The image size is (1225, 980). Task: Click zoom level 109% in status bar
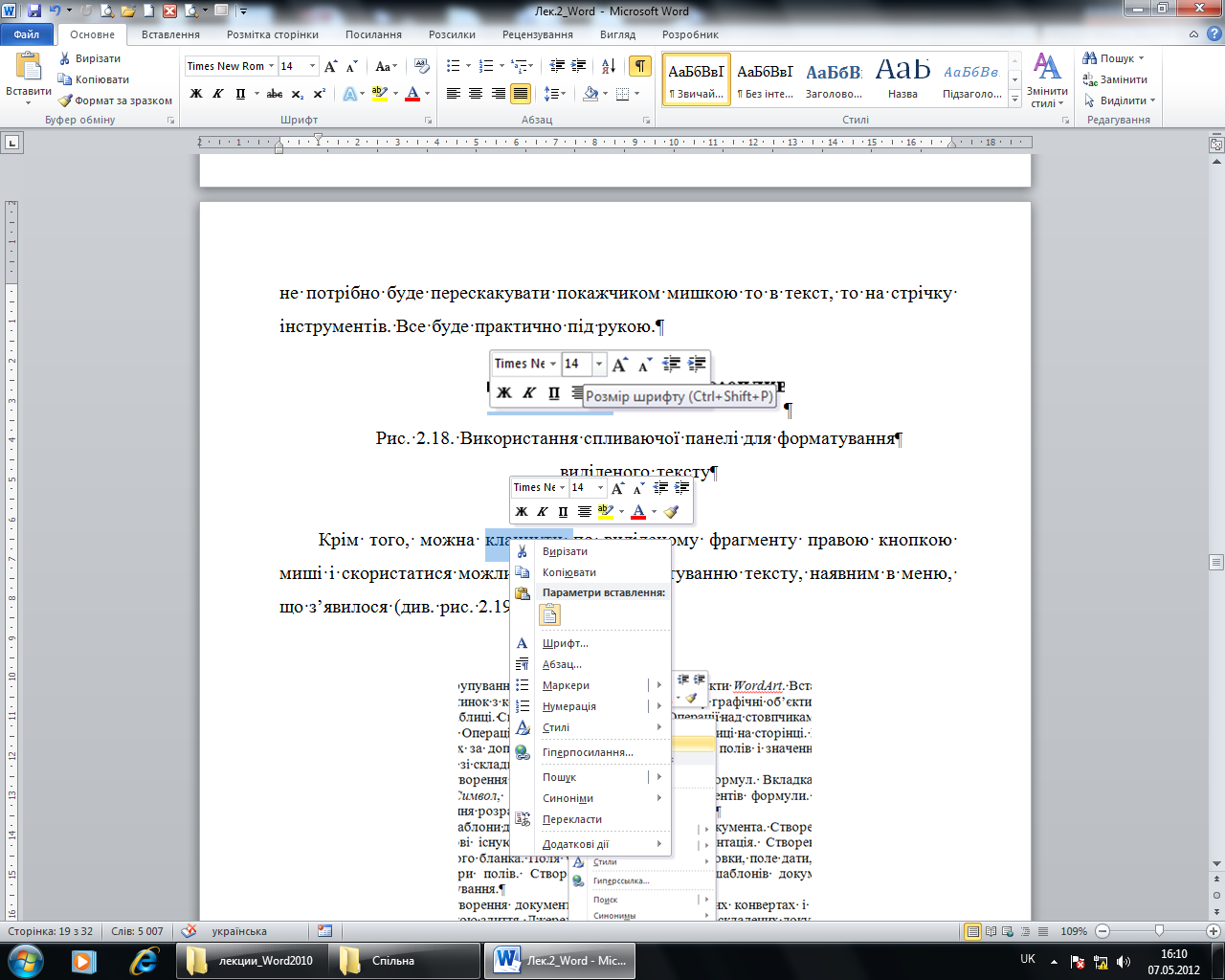pos(1074,931)
